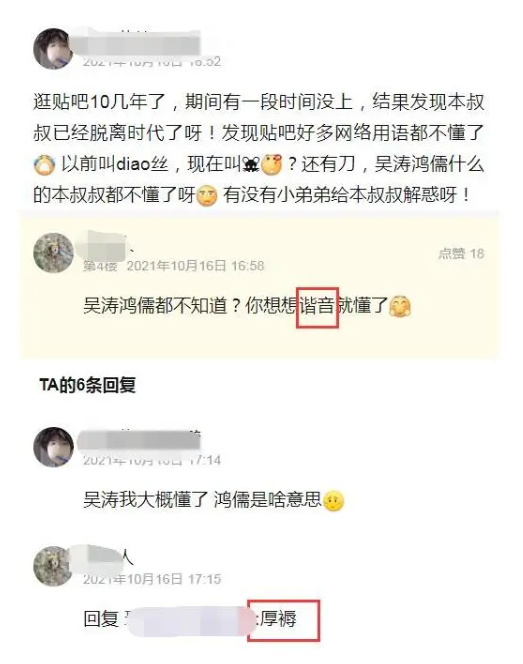Click the blurred username of original poster
523x664 pixels.
(138, 43)
